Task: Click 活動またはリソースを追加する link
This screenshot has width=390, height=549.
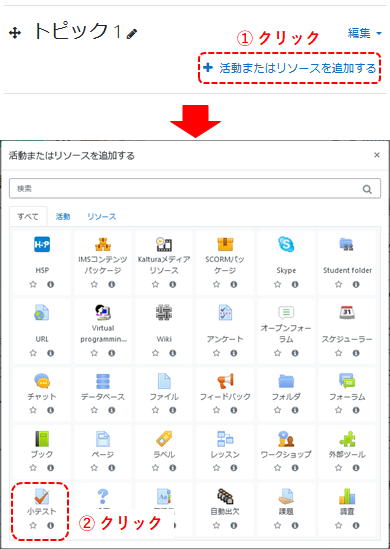Action: [x=290, y=68]
